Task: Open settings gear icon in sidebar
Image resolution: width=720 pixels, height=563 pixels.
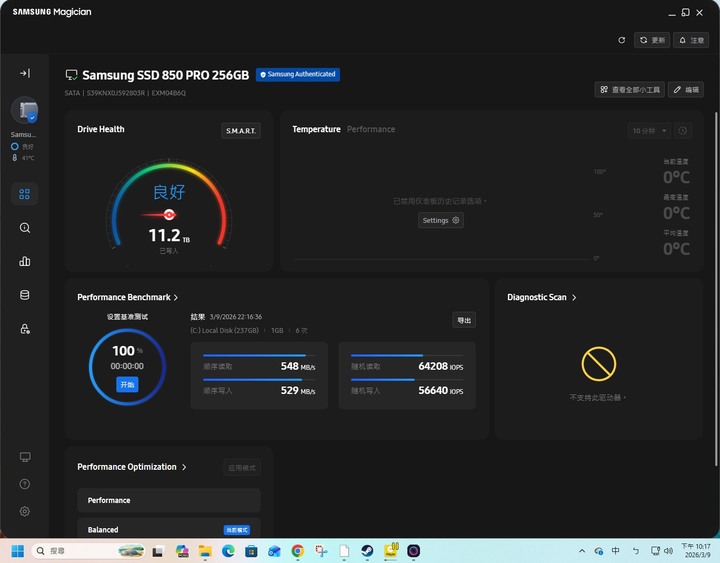Action: [25, 511]
